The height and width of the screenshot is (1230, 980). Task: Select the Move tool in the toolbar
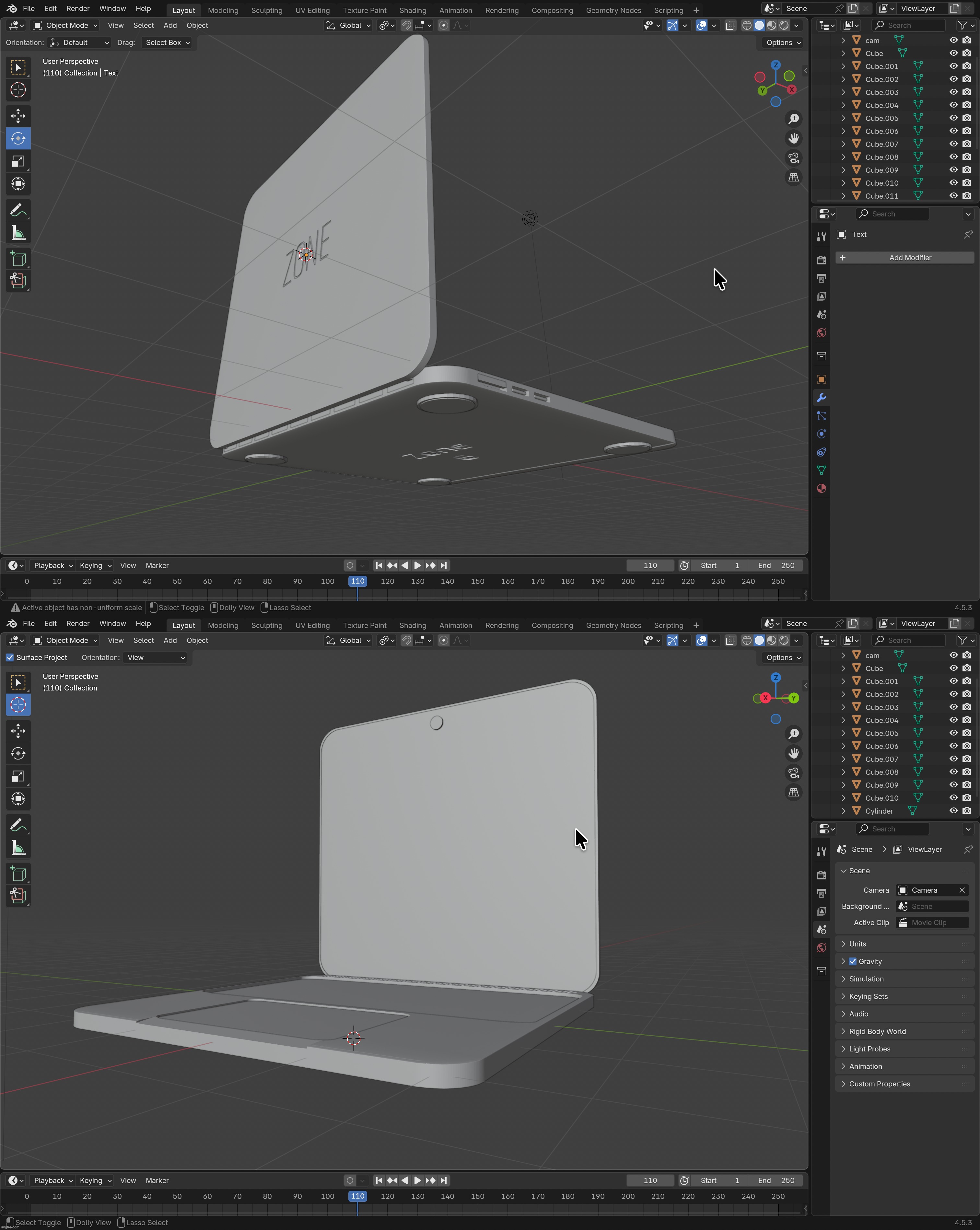18,116
